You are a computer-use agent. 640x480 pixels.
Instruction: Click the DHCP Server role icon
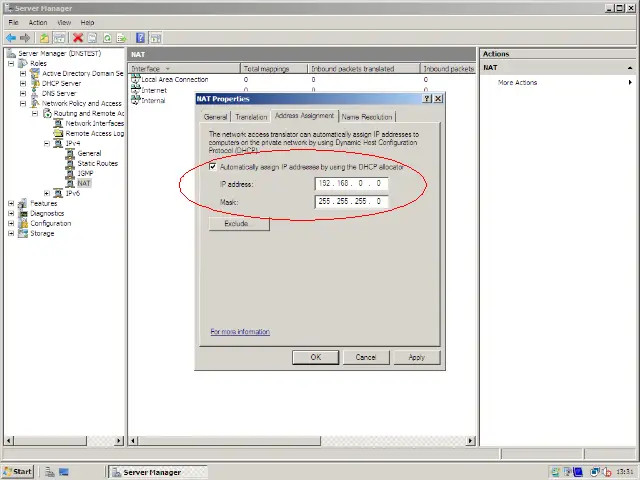coord(36,83)
